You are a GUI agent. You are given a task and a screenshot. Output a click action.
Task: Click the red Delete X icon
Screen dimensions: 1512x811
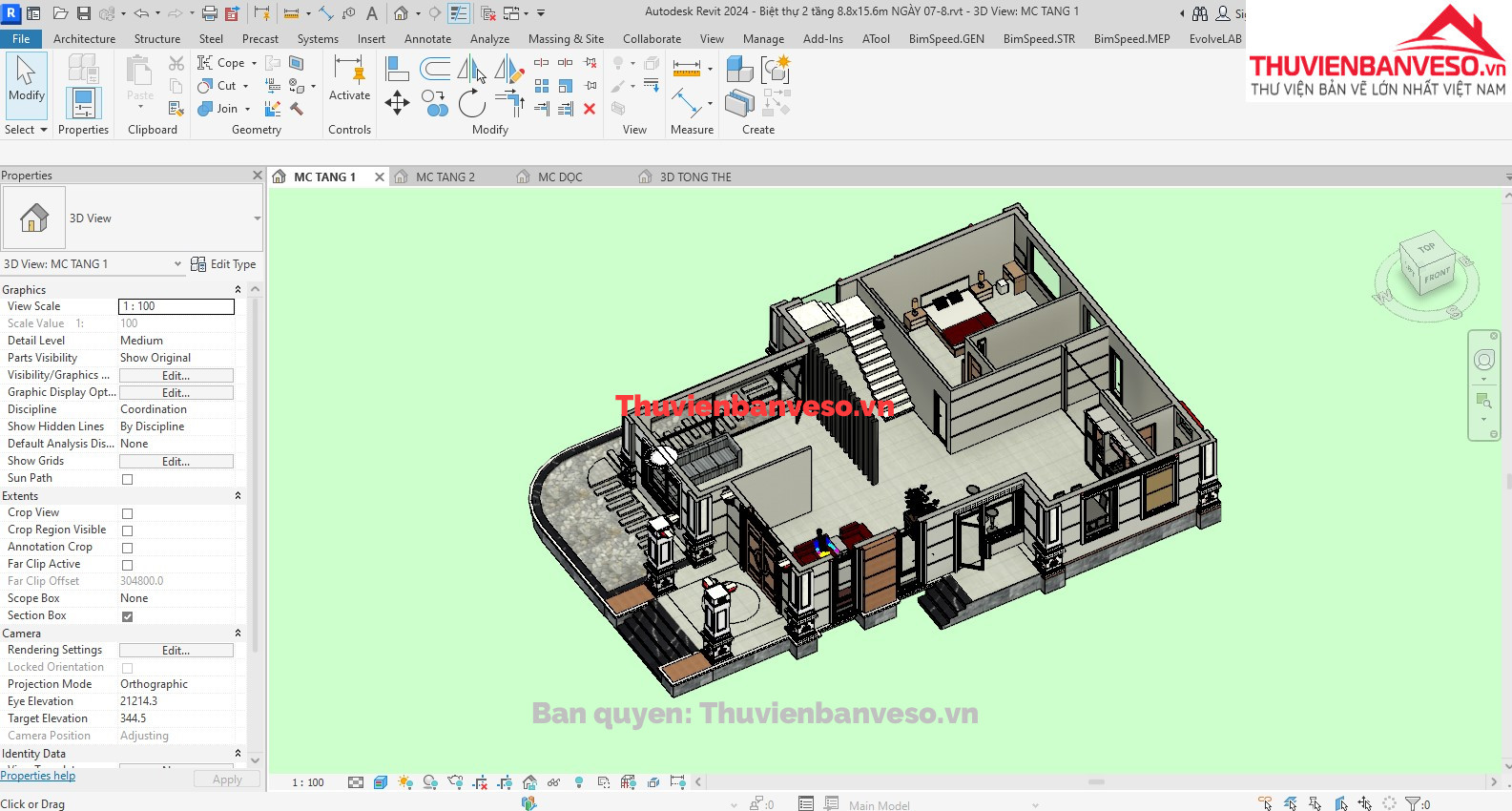pos(590,109)
